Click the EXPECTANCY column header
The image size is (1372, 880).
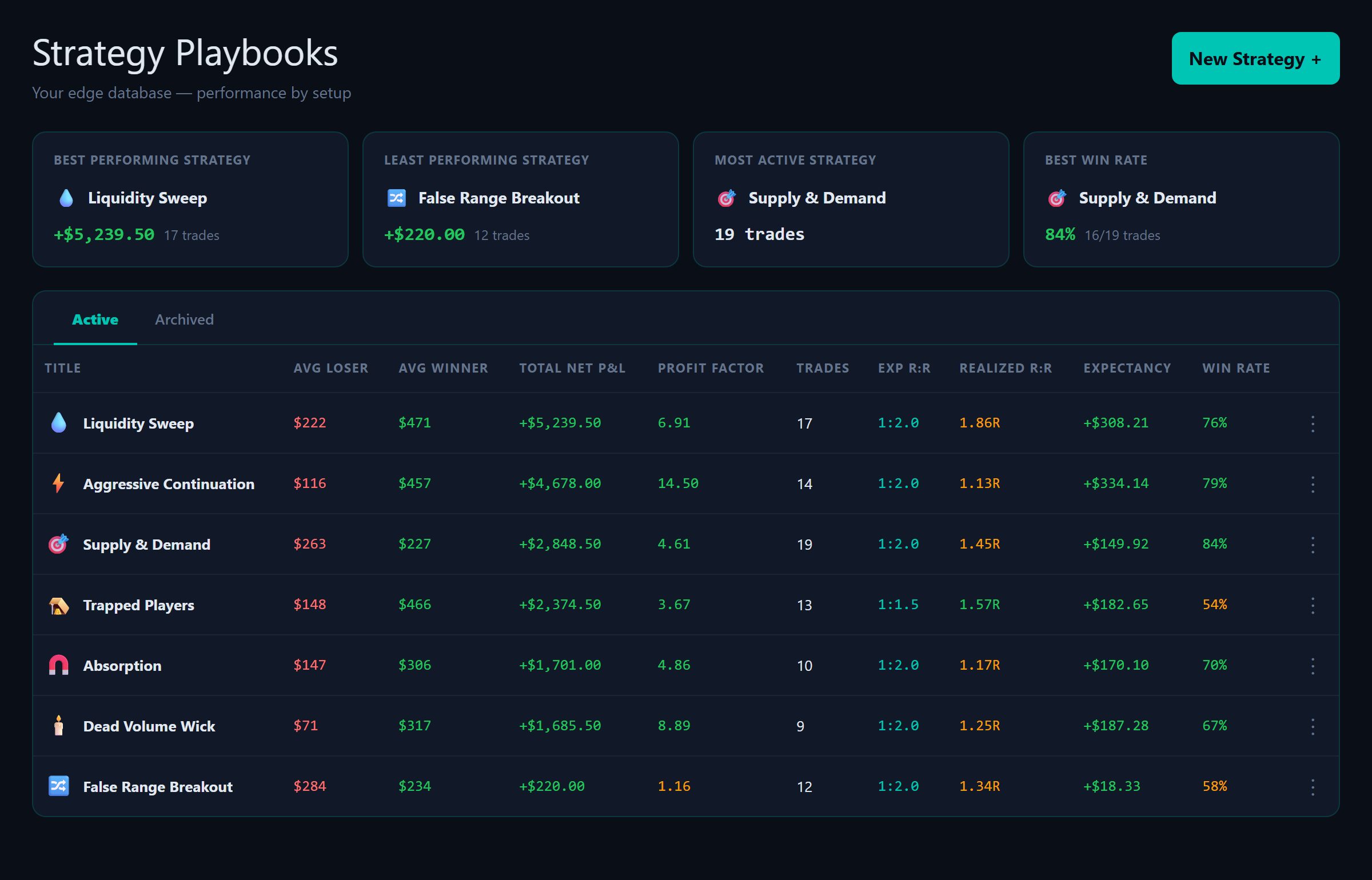tap(1127, 368)
